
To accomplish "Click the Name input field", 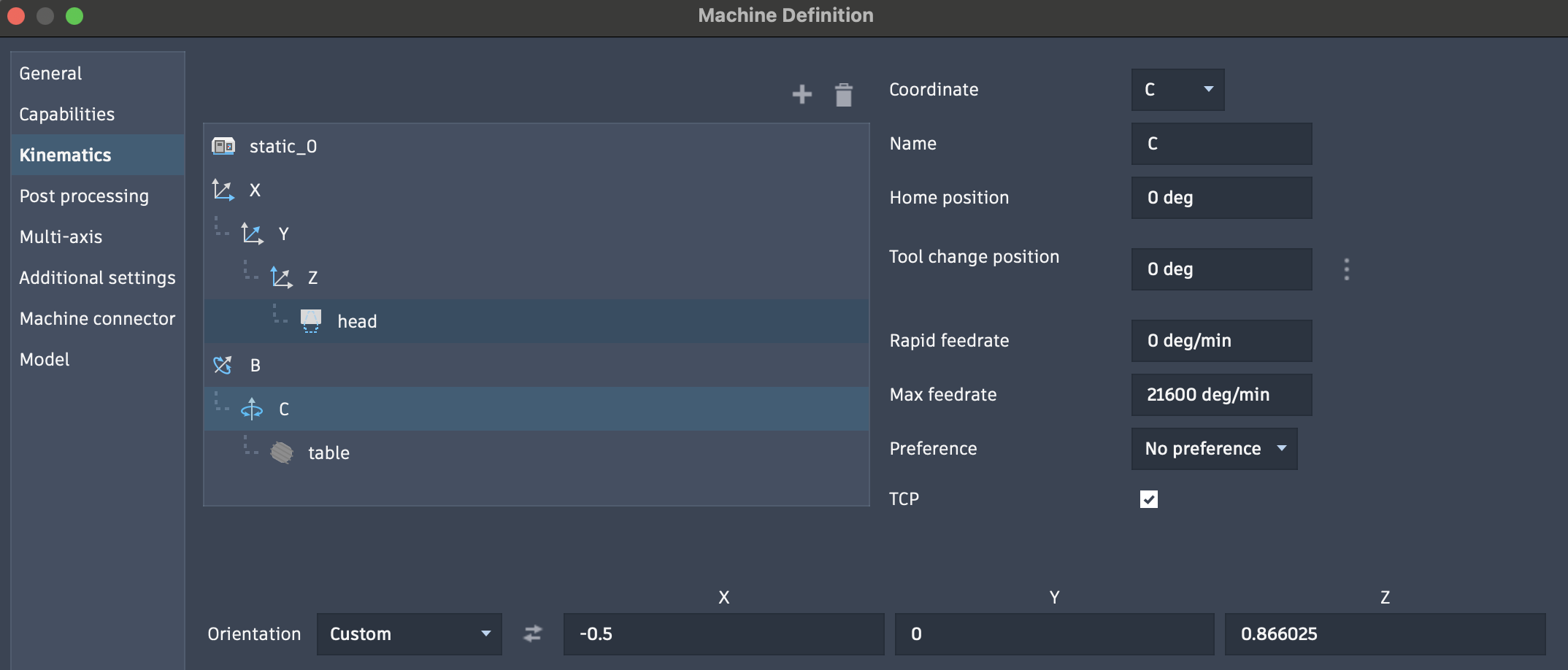I will click(x=1221, y=144).
